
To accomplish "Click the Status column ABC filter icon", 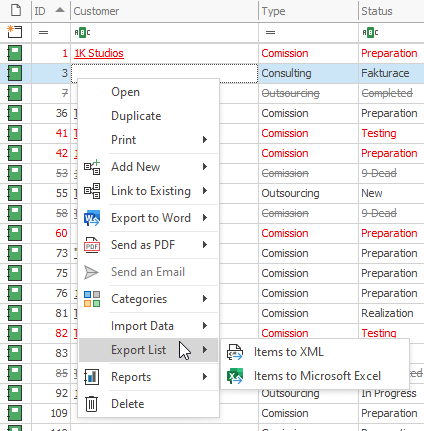I will pos(370,32).
